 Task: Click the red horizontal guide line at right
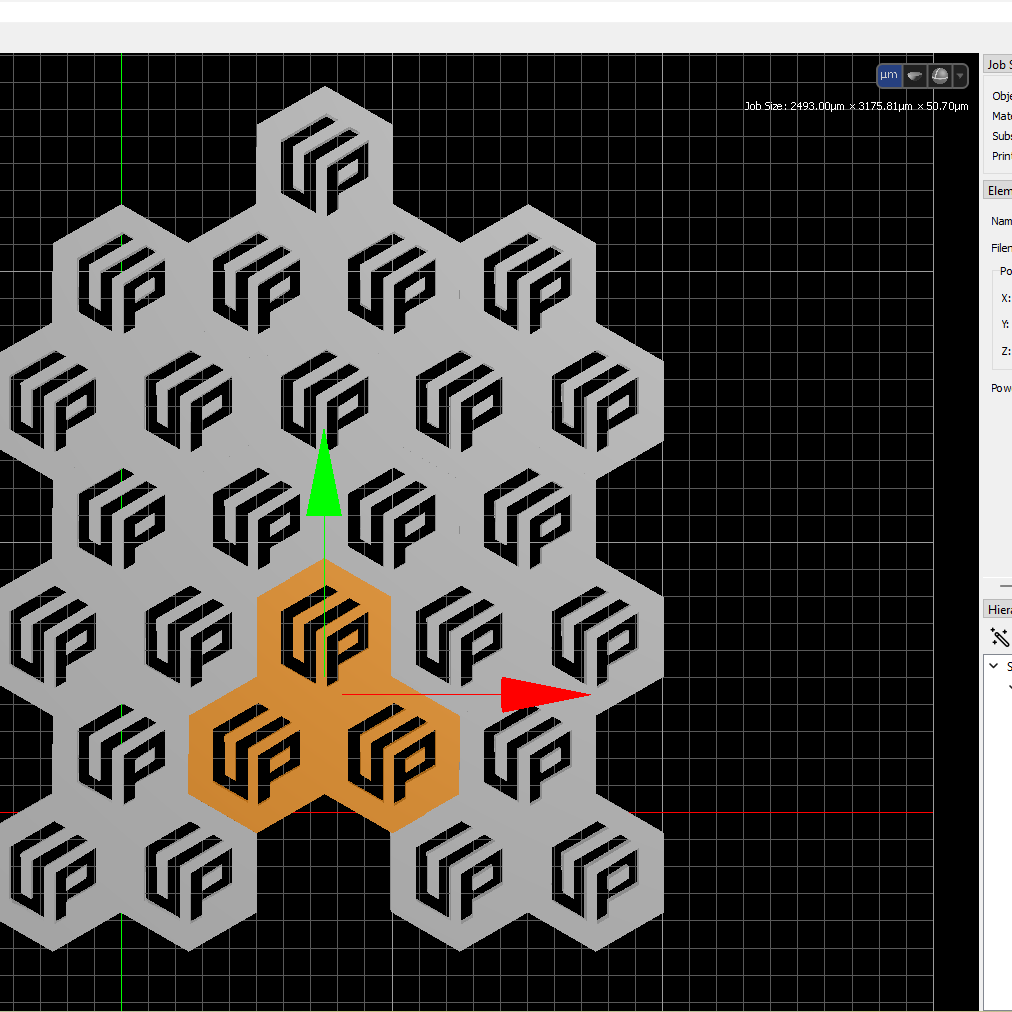tap(800, 812)
